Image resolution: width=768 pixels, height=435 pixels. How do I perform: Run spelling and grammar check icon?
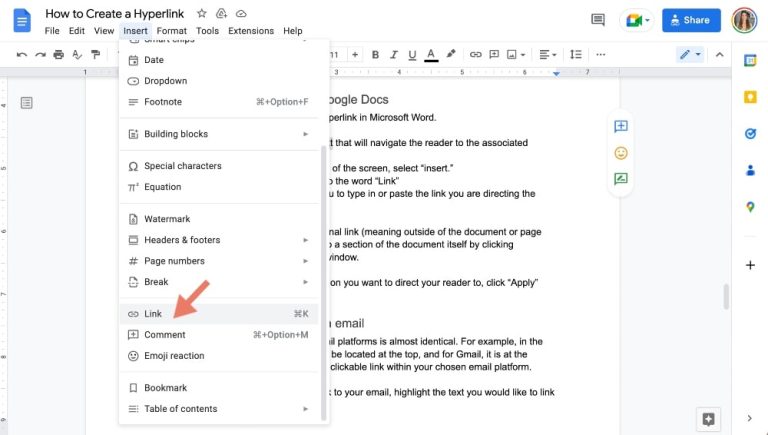click(77, 54)
